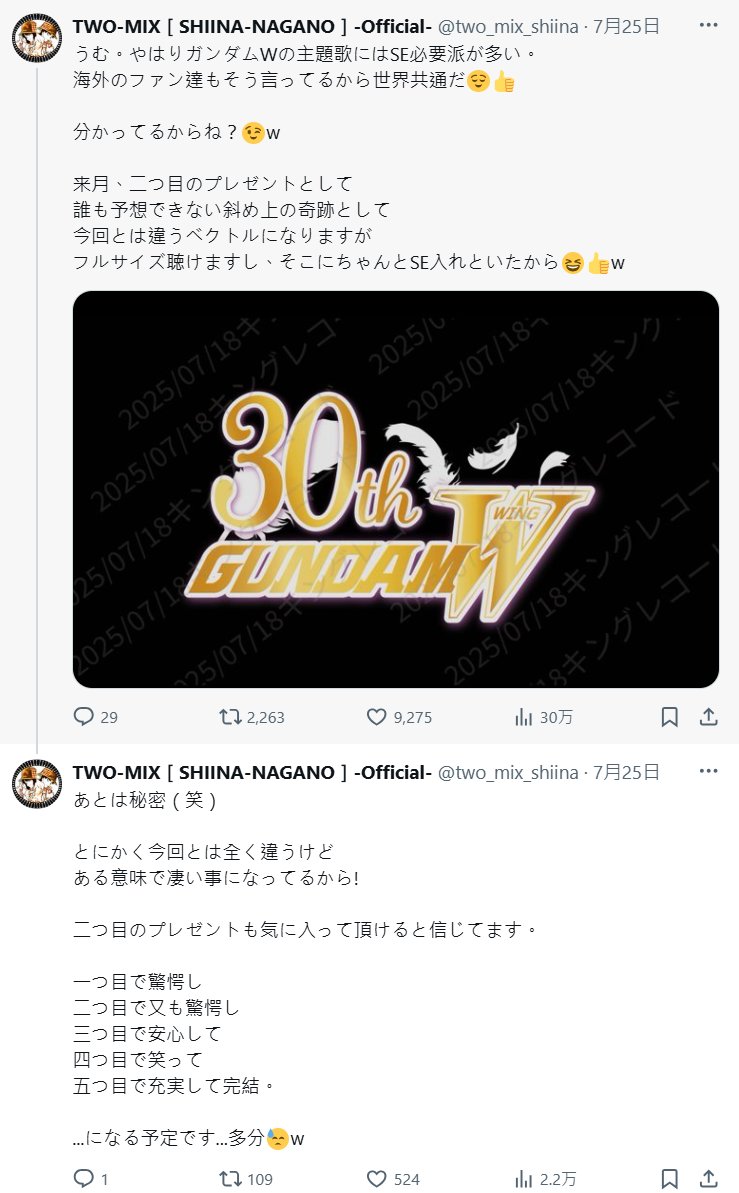
Task: Bookmark the second tweet
Action: point(669,1179)
